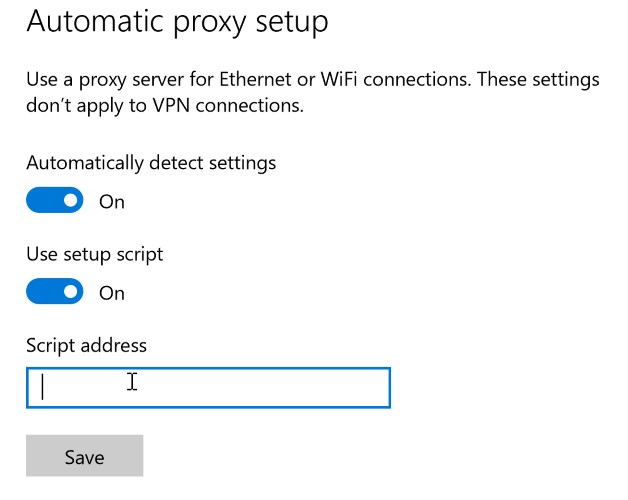Click into the Script address text box

[208, 387]
